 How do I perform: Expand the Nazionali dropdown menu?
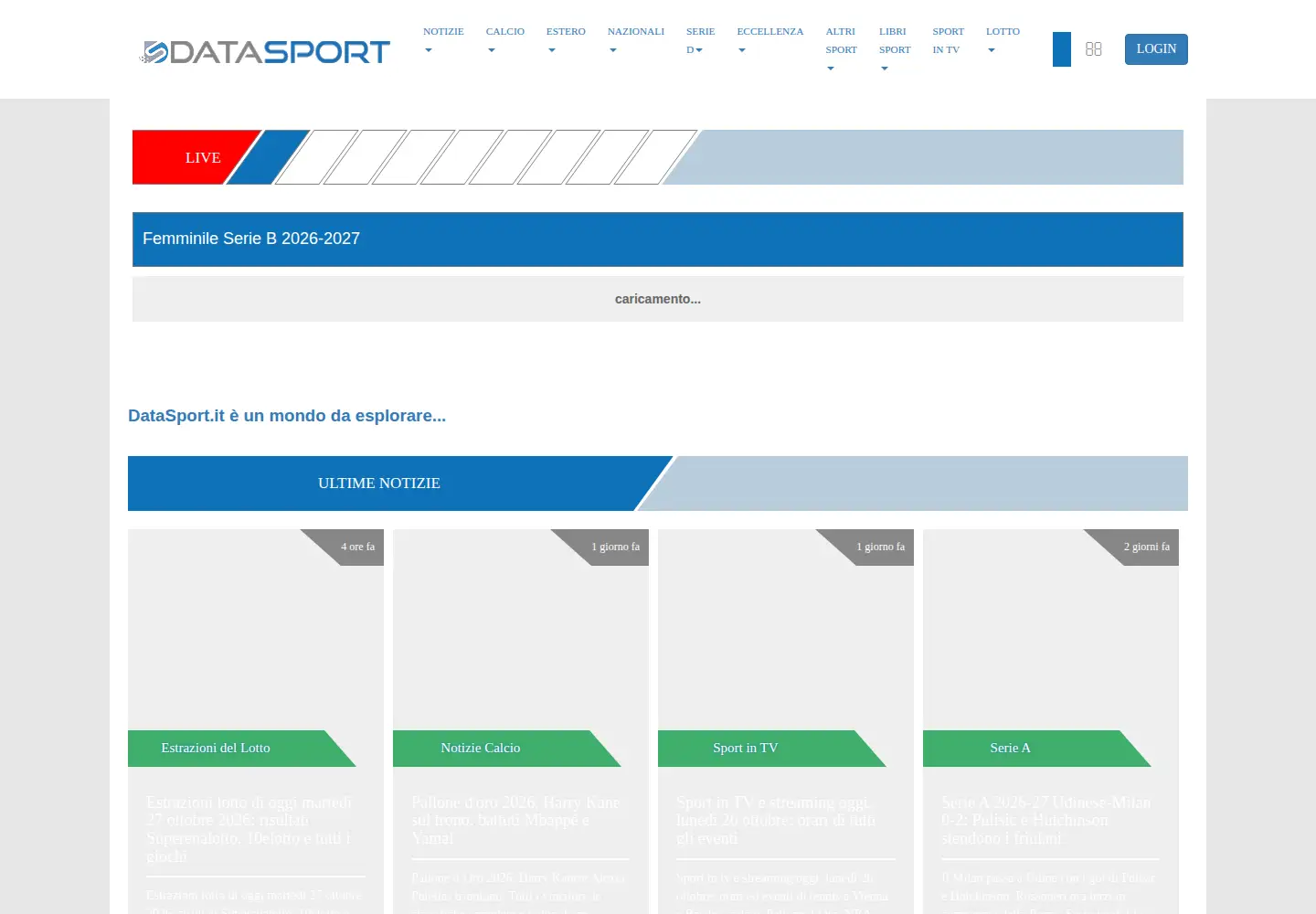(x=636, y=40)
